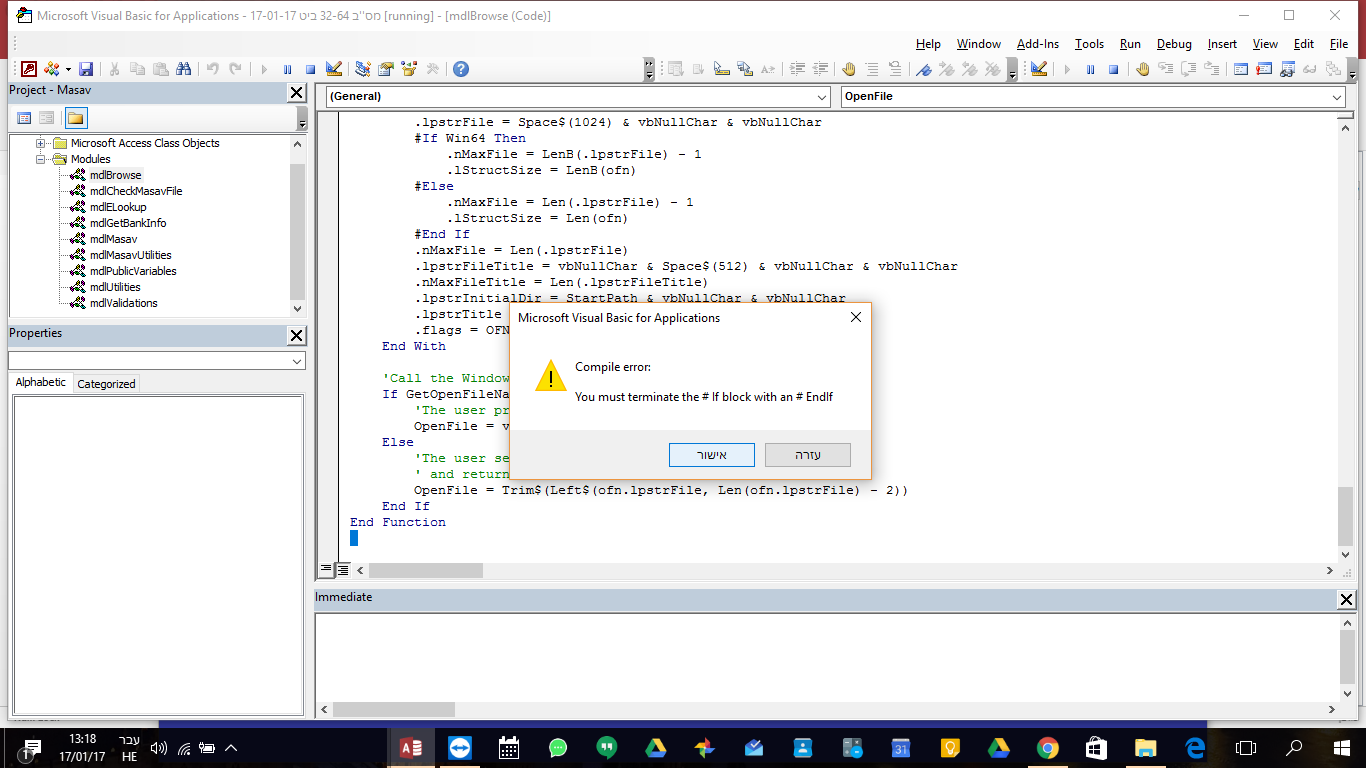Click the Toggle Breakpoint hand icon in Edit toolbar
The image size is (1366, 768).
tap(849, 69)
